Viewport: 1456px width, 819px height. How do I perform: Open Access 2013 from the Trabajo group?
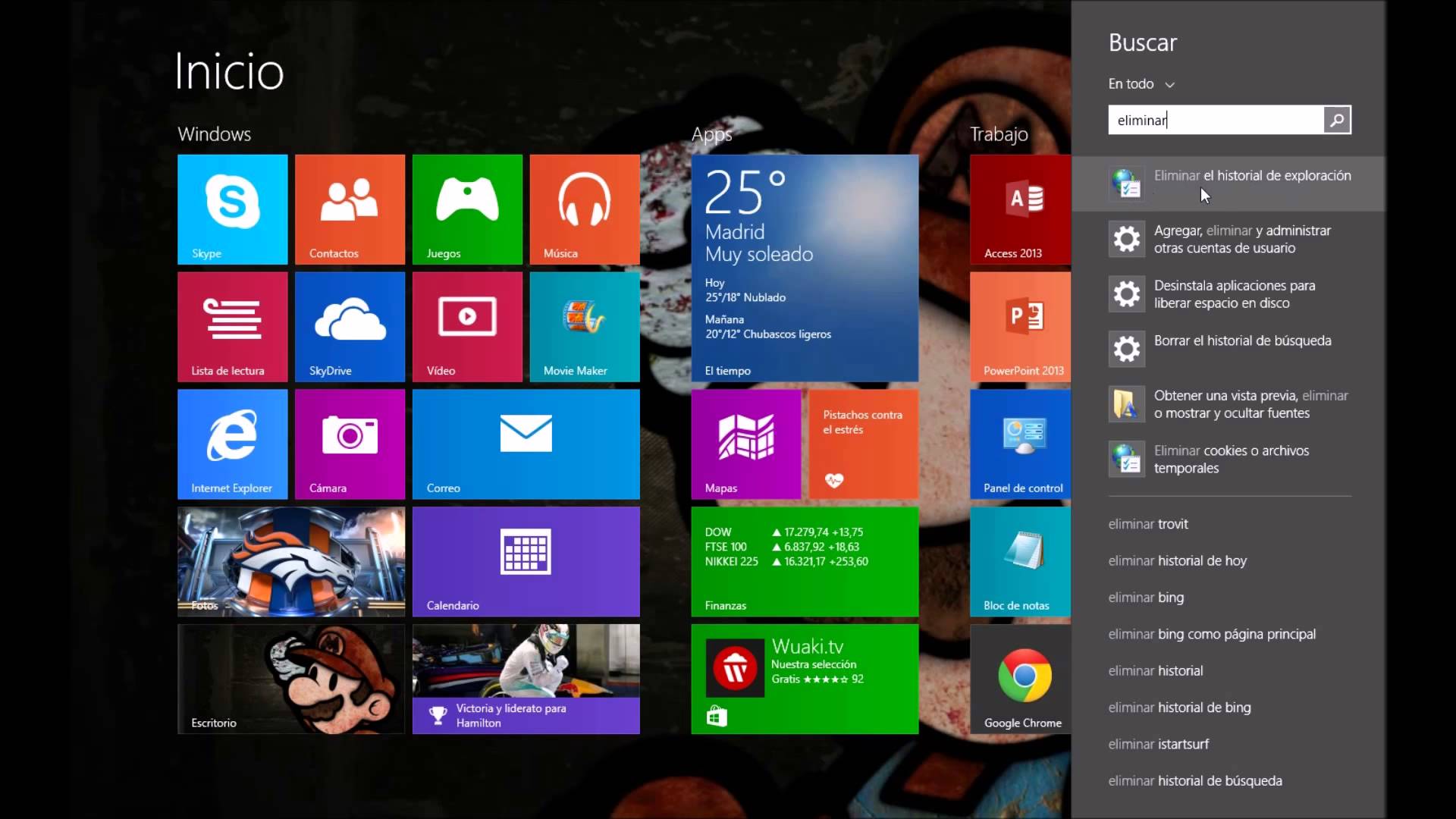click(x=1020, y=209)
